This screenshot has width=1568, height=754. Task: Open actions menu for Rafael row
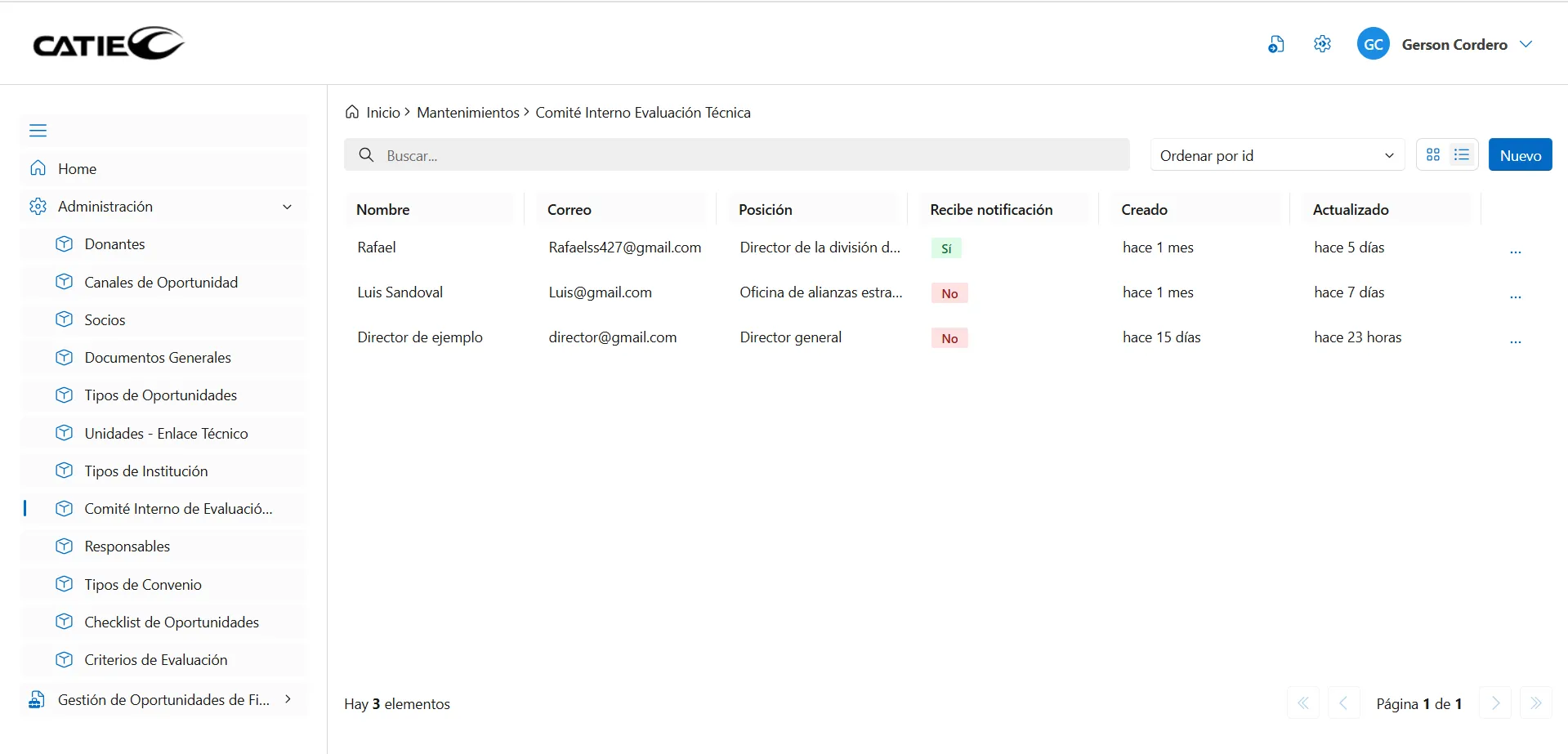coord(1515,250)
